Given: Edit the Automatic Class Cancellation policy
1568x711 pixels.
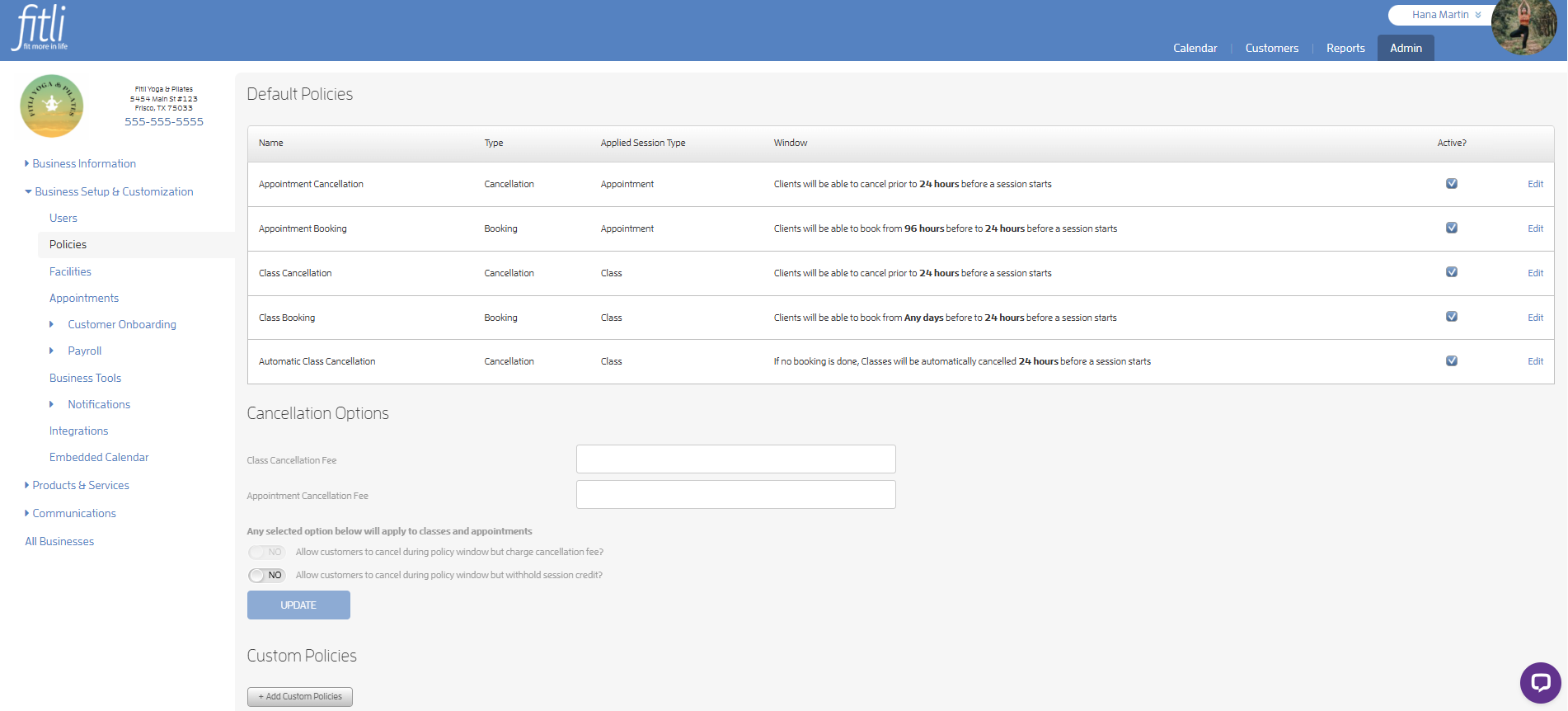Looking at the screenshot, I should (1535, 361).
